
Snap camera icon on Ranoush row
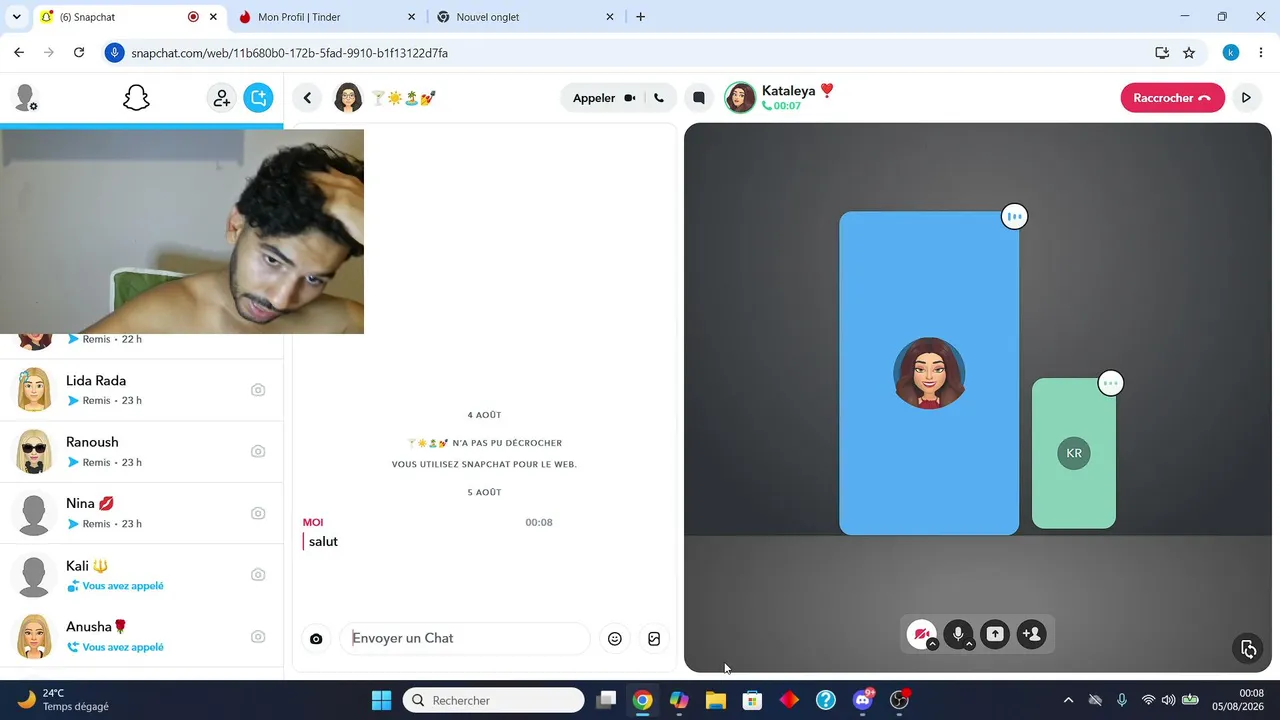(258, 451)
